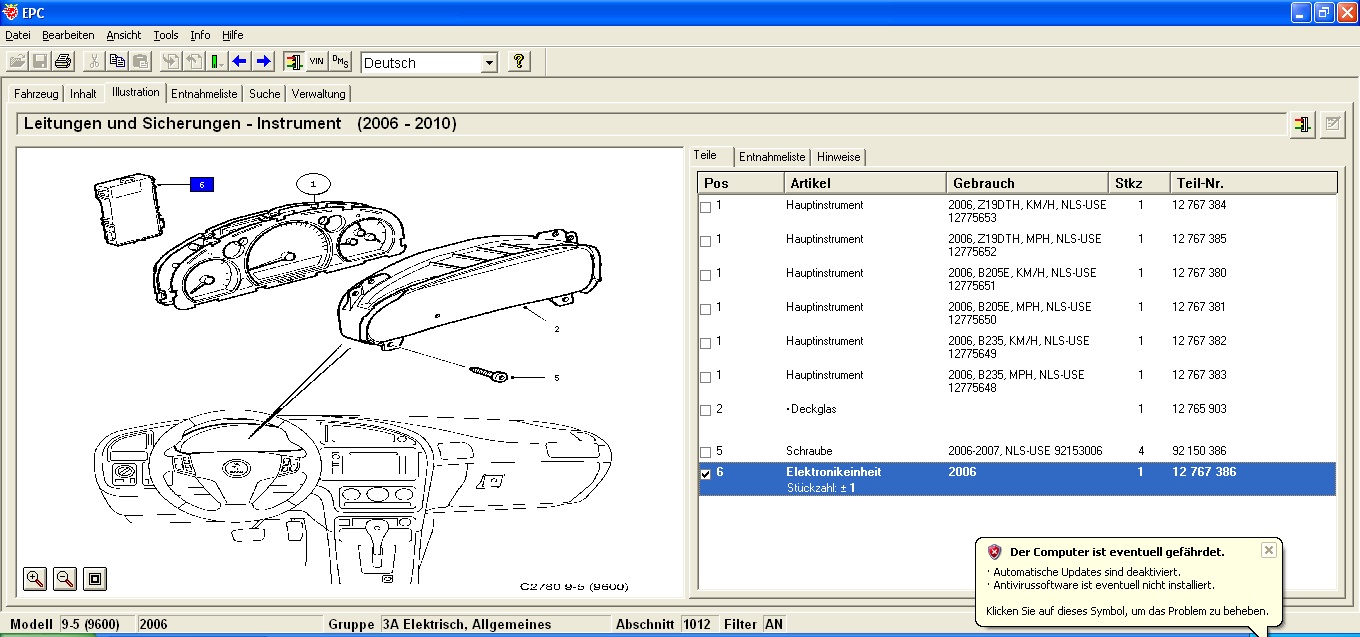
Task: Click part number 92 150 386
Action: pyautogui.click(x=1199, y=451)
